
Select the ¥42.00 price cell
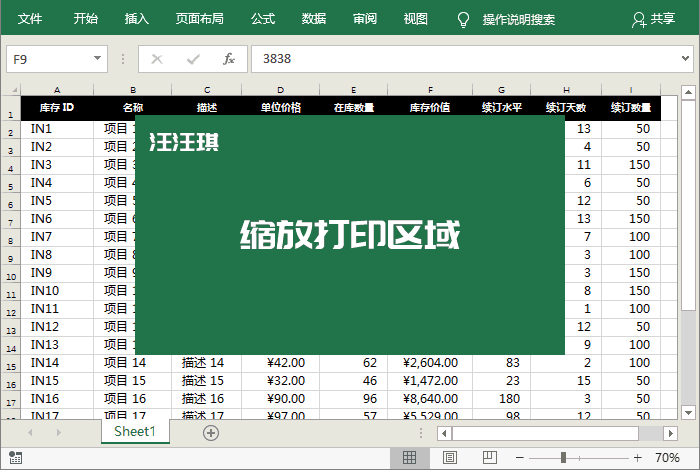(280, 363)
